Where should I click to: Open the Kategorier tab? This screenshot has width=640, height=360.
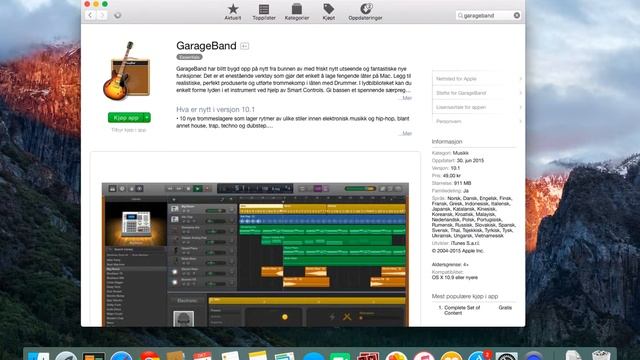[x=297, y=12]
